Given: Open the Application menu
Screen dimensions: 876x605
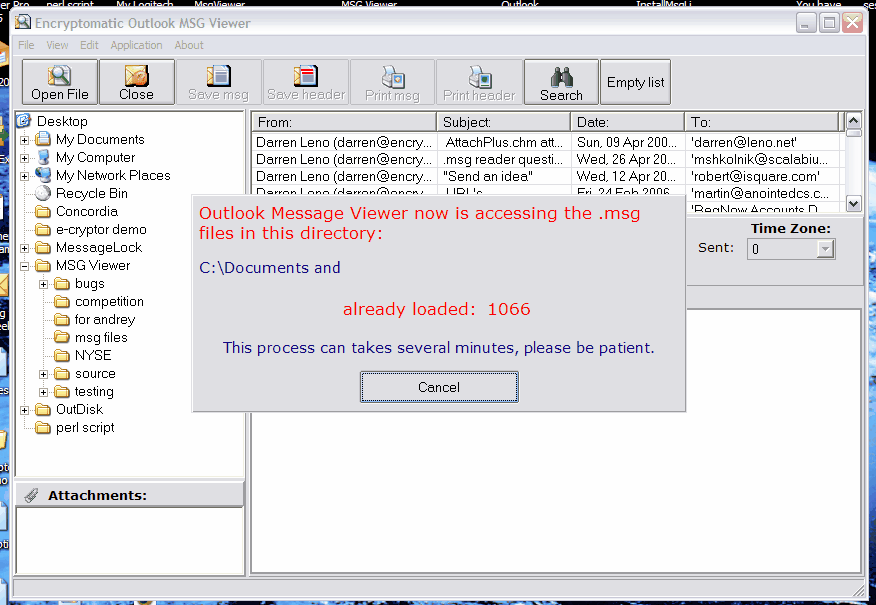Looking at the screenshot, I should (x=136, y=45).
